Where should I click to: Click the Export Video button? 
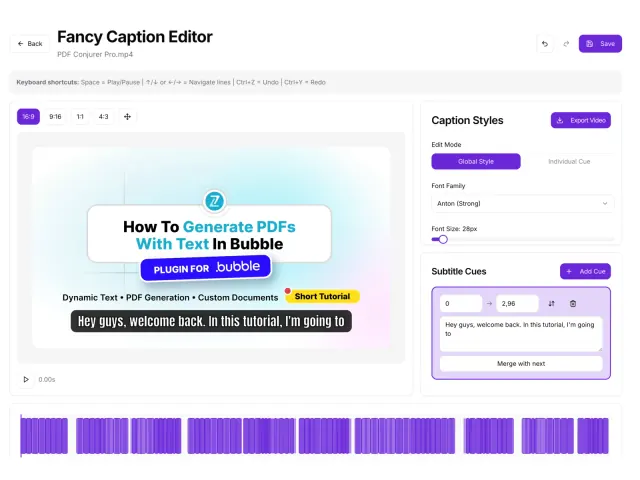581,120
